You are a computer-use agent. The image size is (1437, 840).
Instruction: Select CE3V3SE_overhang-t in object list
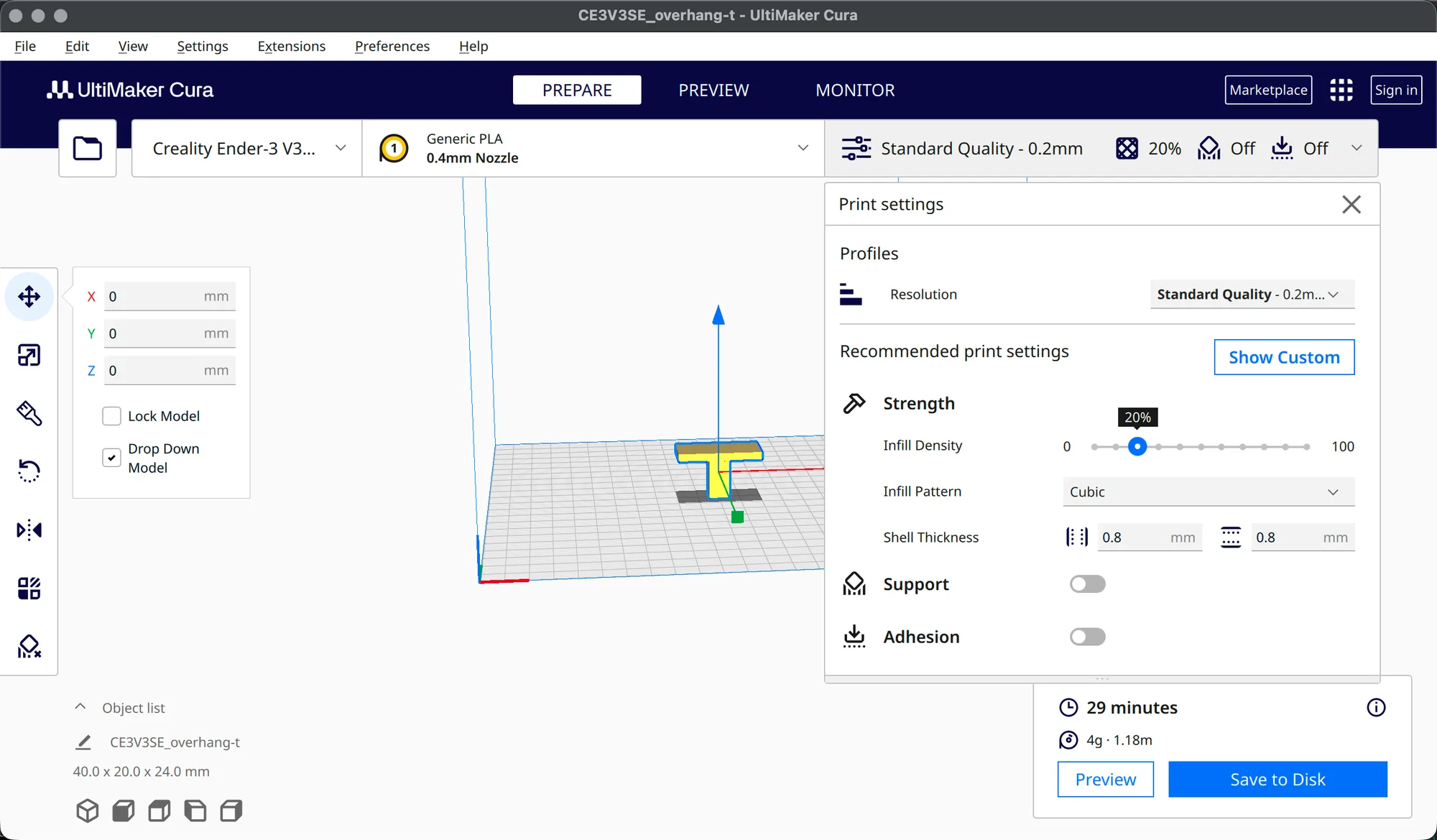point(175,742)
